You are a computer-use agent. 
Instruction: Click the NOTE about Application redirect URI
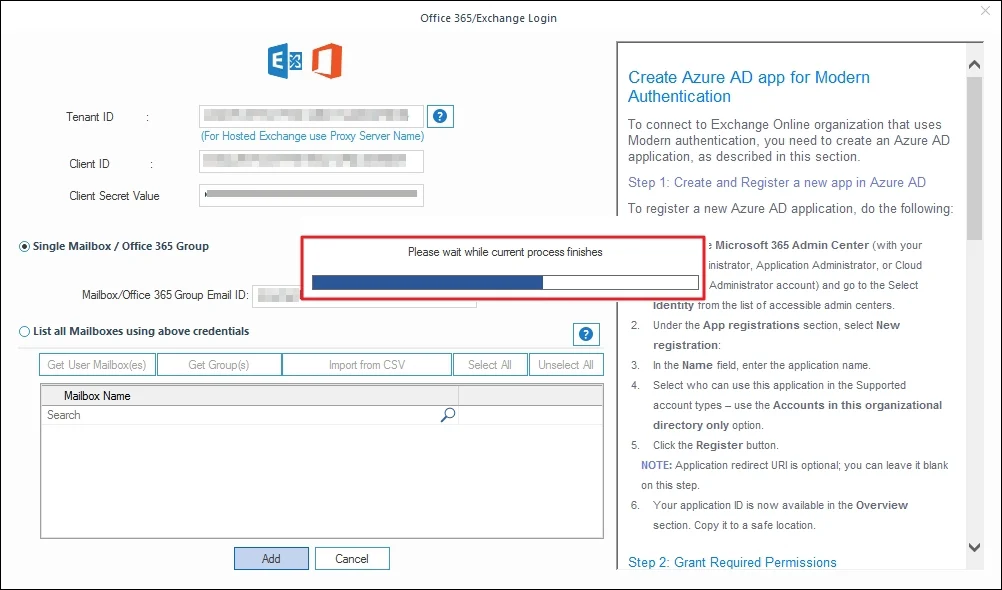tap(794, 475)
